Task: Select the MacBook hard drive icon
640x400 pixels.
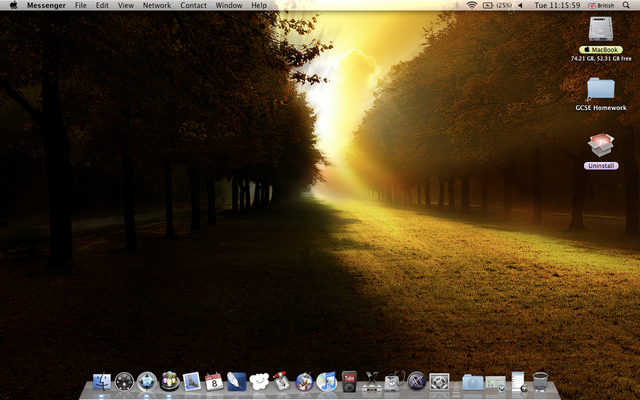Action: coord(601,30)
